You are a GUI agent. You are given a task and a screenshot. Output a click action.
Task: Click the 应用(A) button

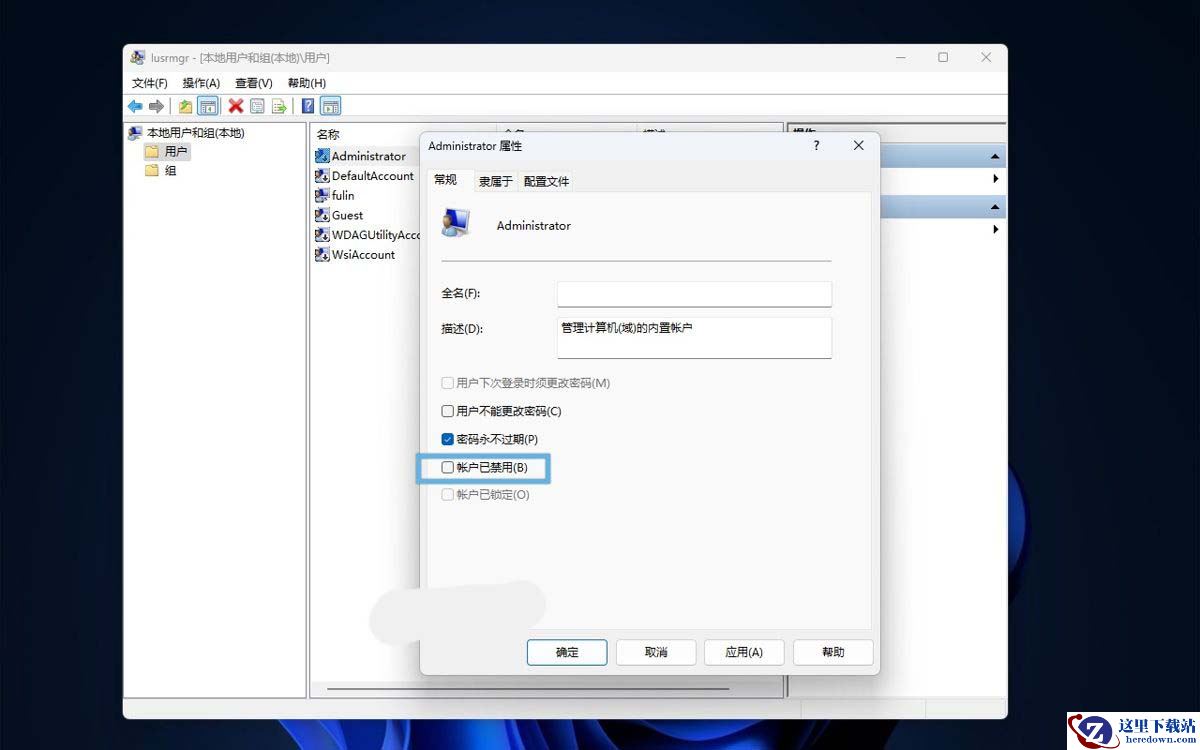pos(744,652)
